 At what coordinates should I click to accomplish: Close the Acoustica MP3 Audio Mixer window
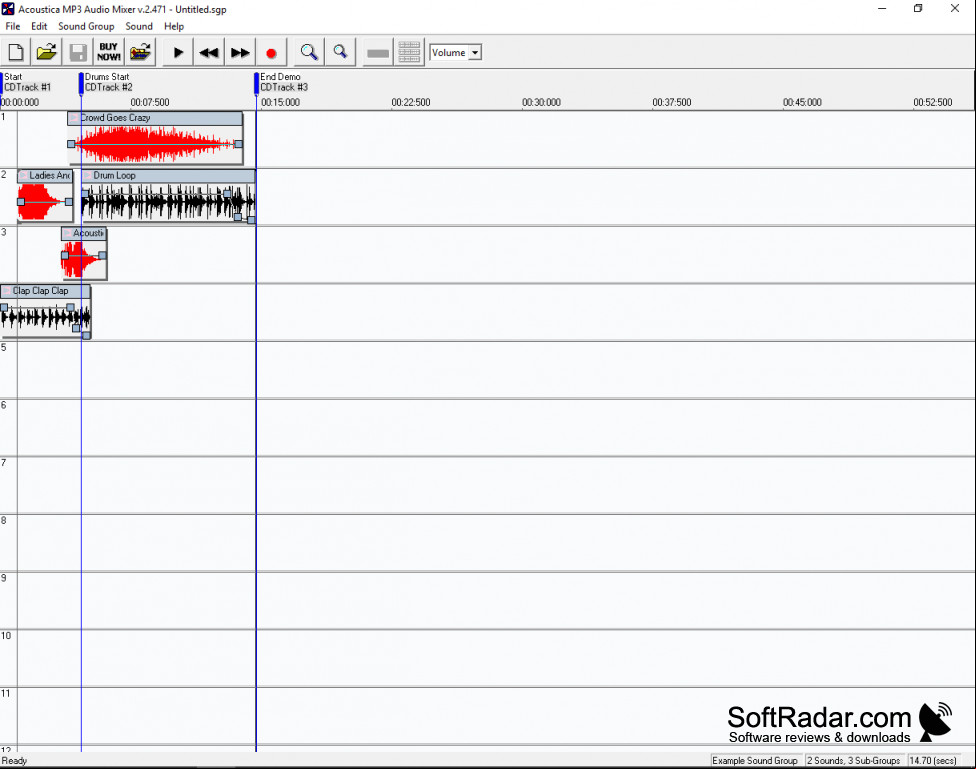[x=955, y=9]
